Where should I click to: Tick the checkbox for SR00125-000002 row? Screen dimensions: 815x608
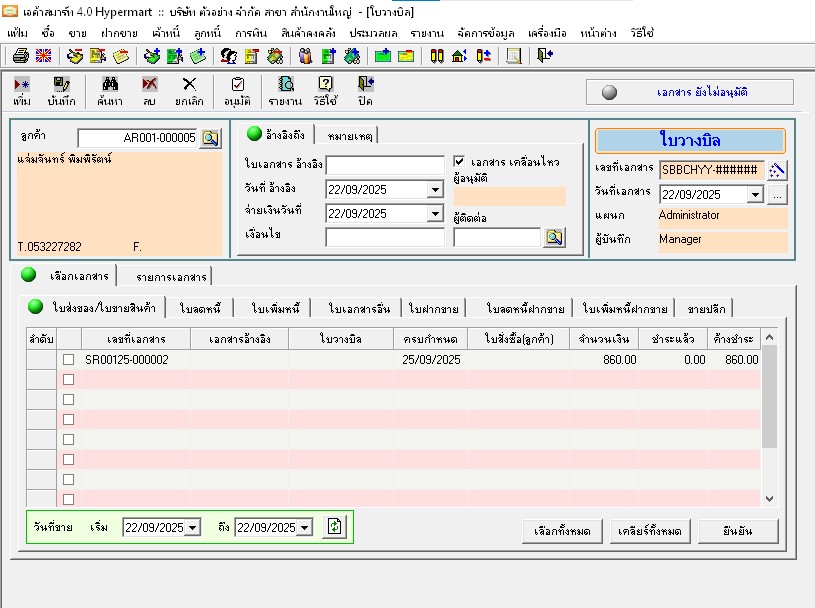click(x=69, y=360)
